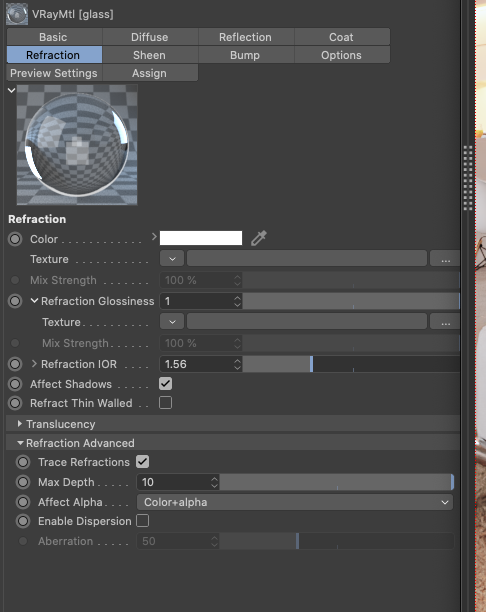The width and height of the screenshot is (486, 612).
Task: Open the Affect Alpha Color+alpha dropdown
Action: (x=295, y=502)
